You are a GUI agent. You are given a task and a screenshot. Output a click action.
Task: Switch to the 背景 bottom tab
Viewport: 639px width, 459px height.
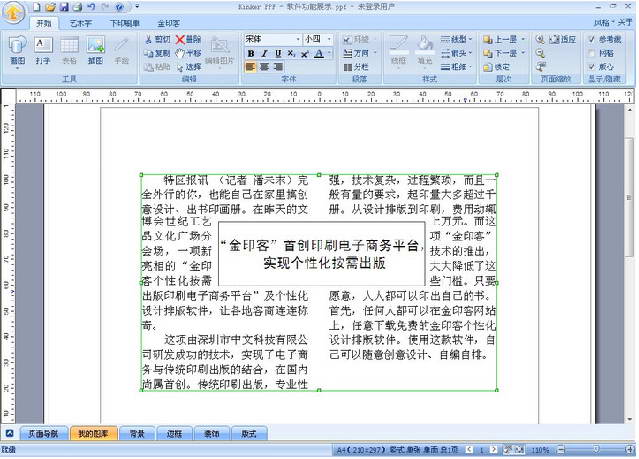pyautogui.click(x=137, y=434)
